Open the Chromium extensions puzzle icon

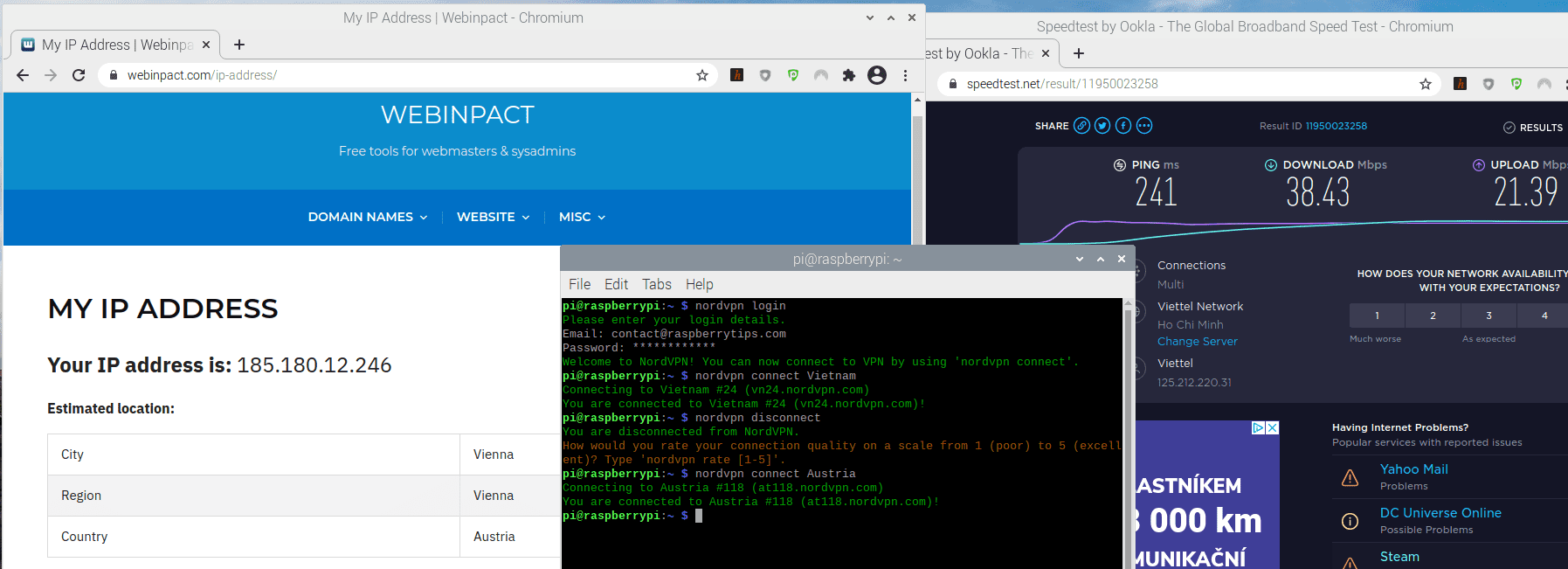point(848,75)
